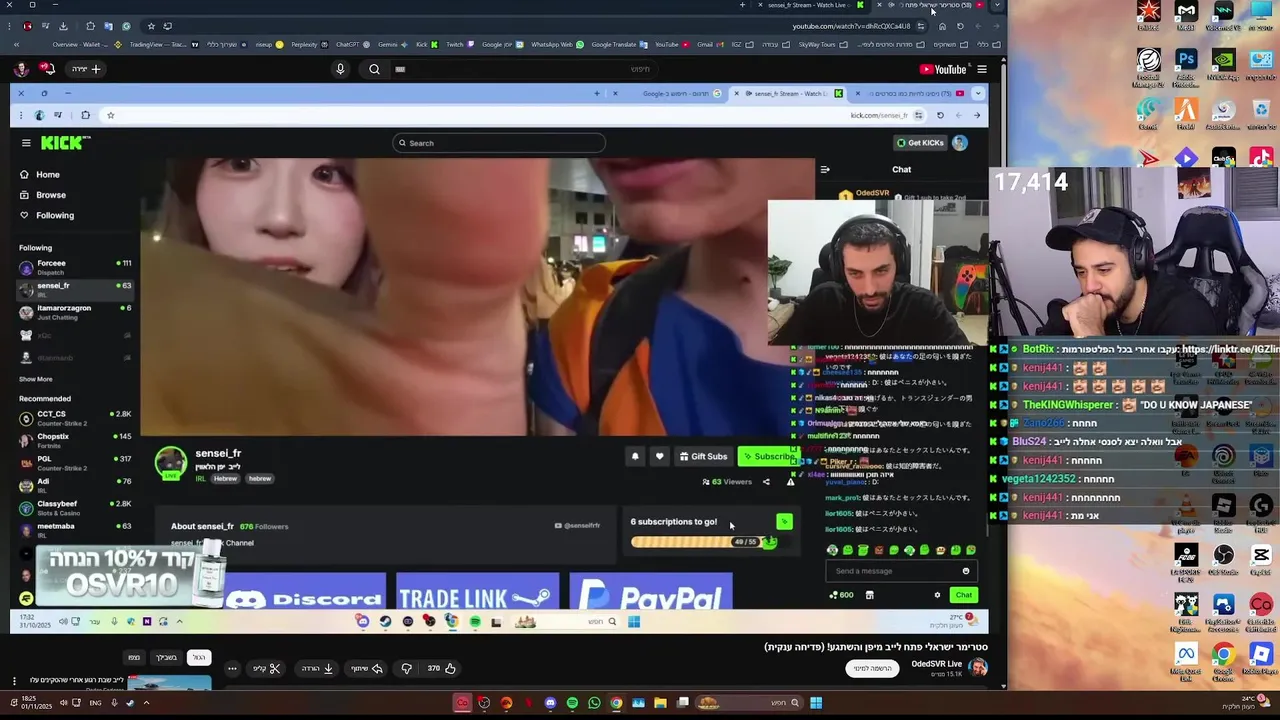Open the volume icon in the system tray
Viewport: 1280px width, 720px height.
pyautogui.click(x=63, y=703)
